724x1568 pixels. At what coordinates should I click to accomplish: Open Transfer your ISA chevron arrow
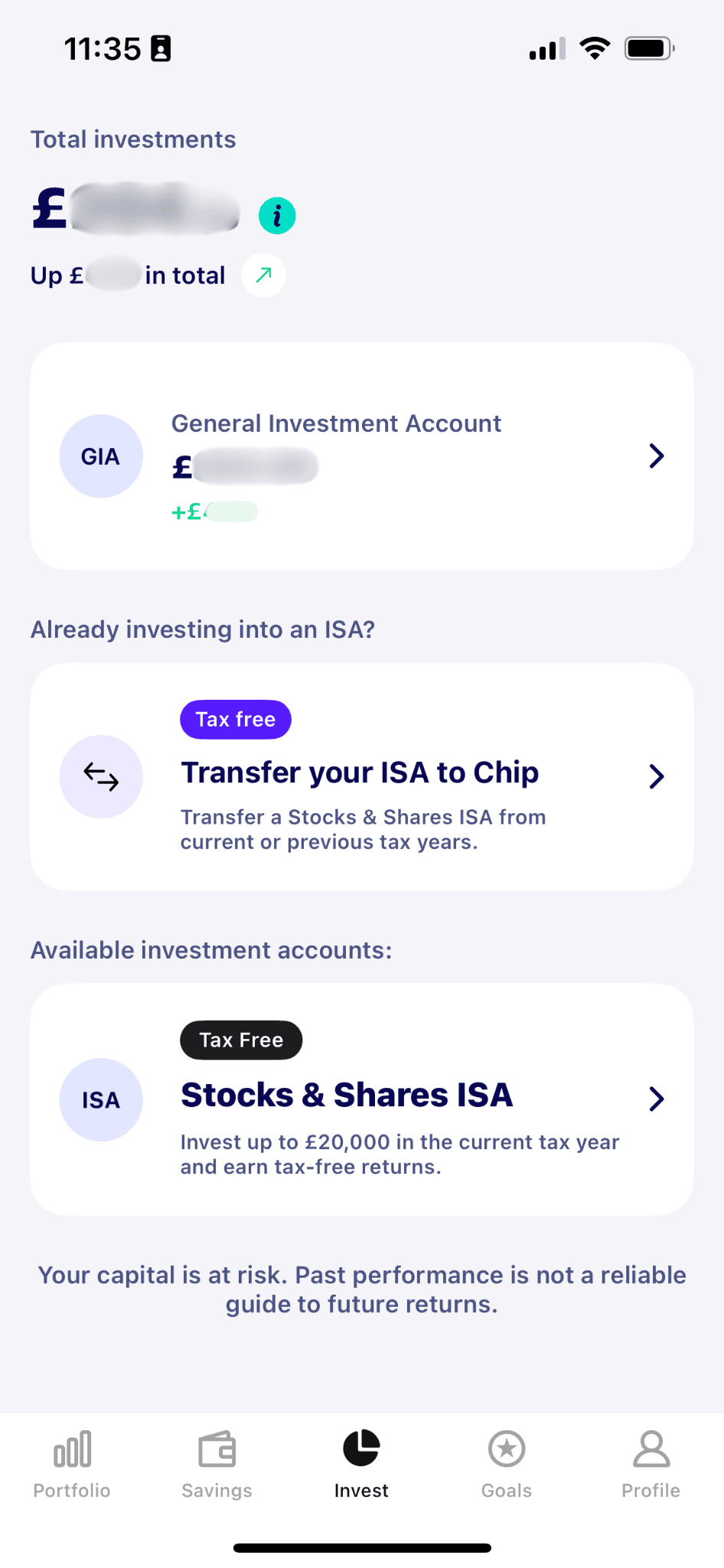pos(656,776)
